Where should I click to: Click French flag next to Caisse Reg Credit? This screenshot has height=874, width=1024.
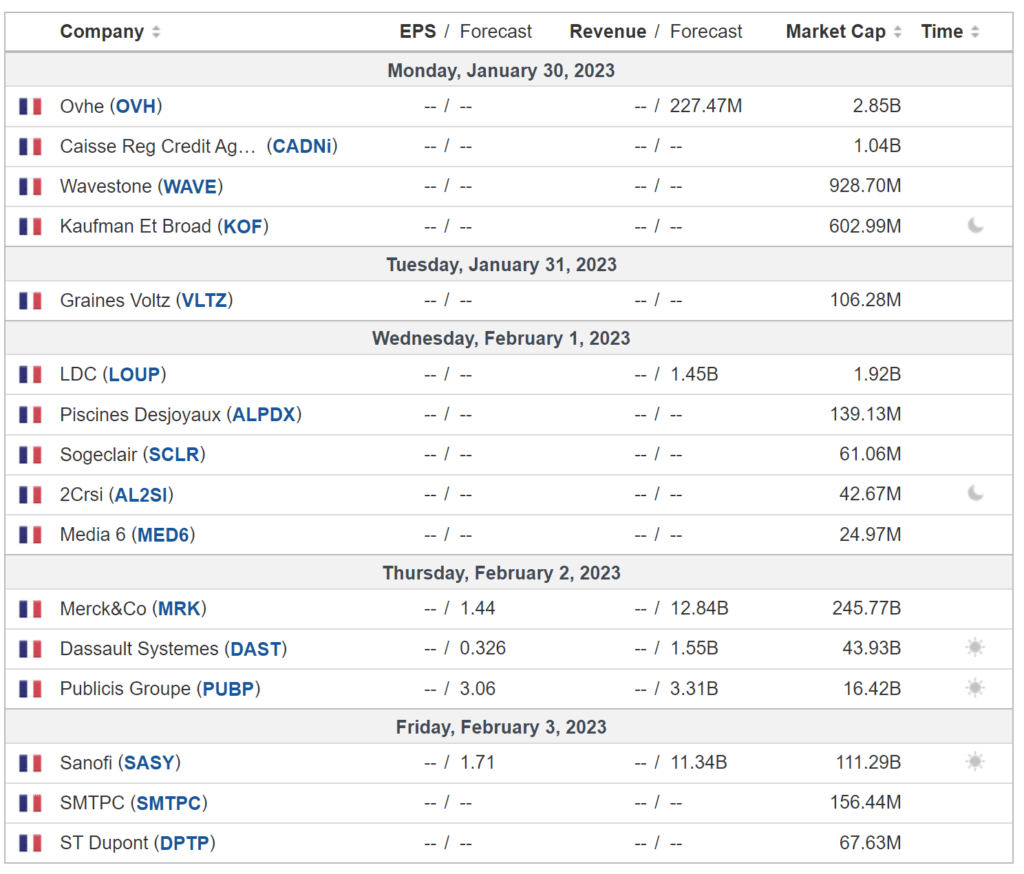[30, 146]
